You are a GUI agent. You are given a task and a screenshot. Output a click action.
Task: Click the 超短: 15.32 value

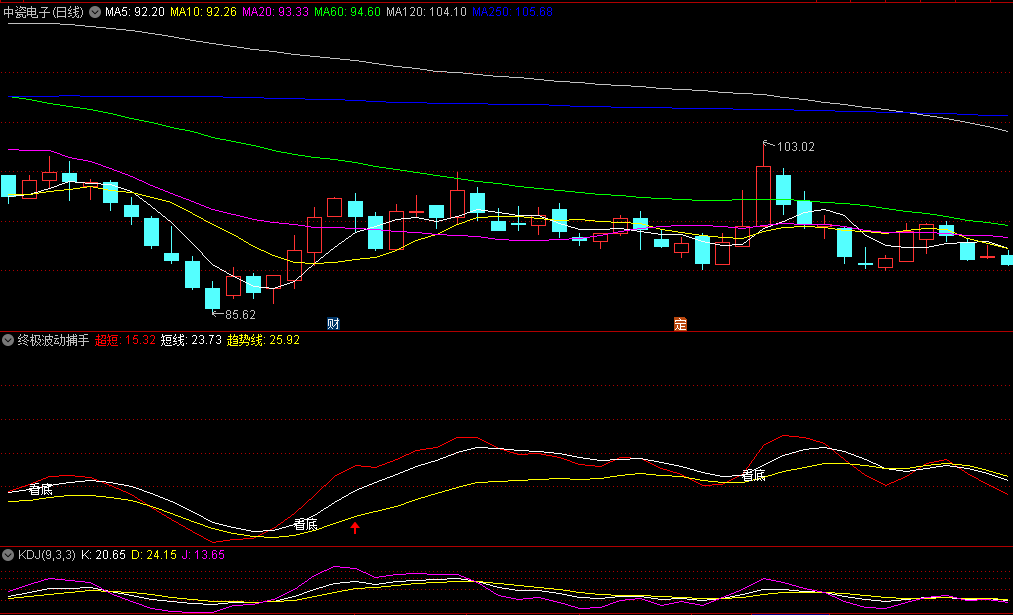[x=125, y=340]
